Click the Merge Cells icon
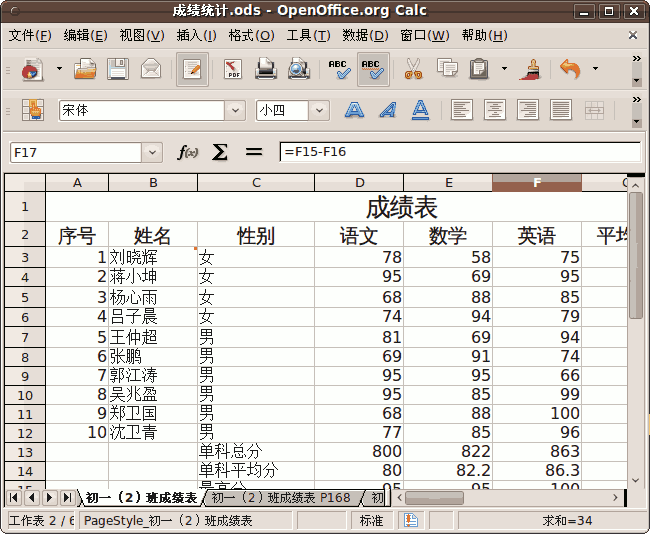 594,110
